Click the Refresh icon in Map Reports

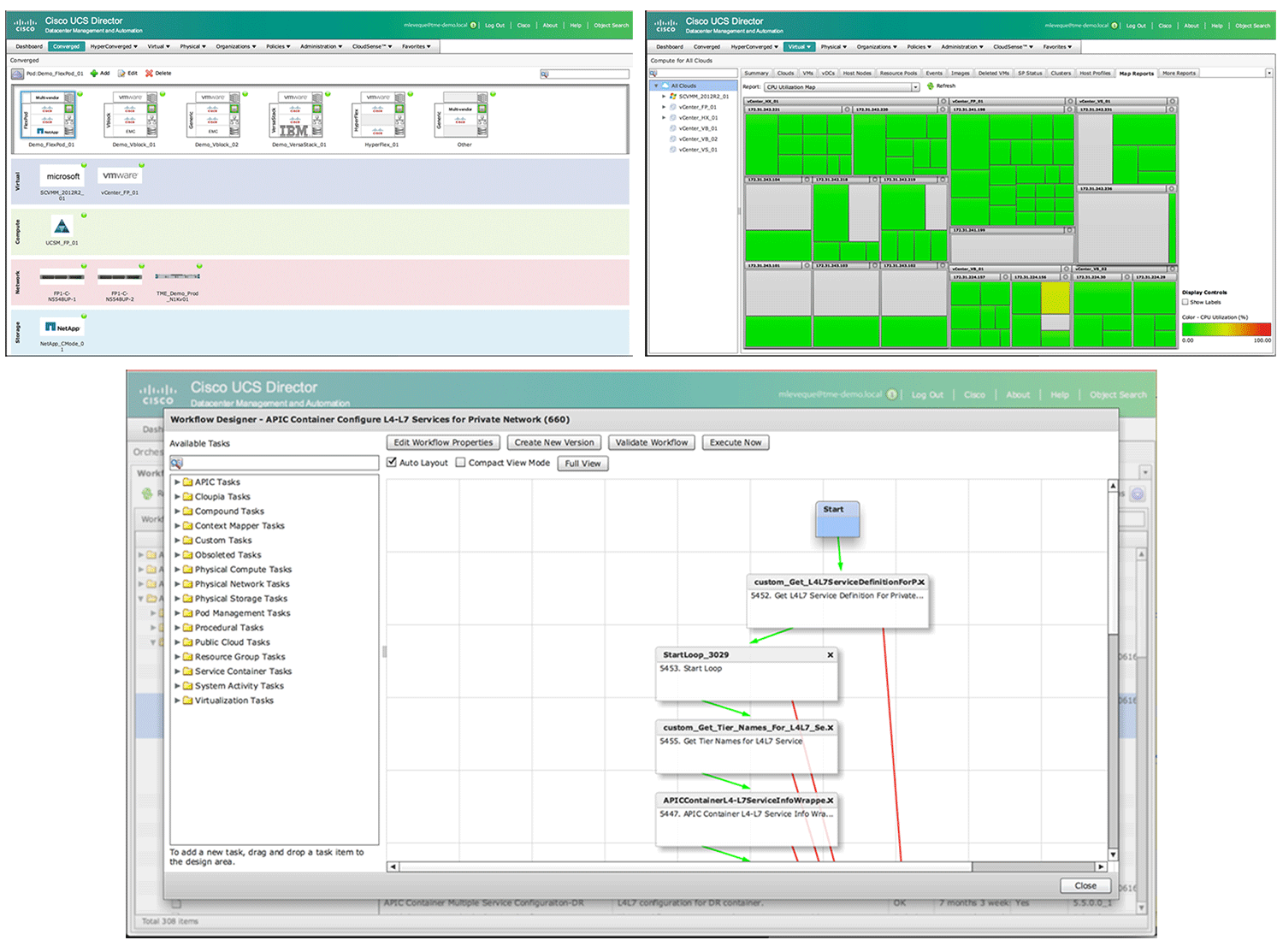(x=931, y=86)
